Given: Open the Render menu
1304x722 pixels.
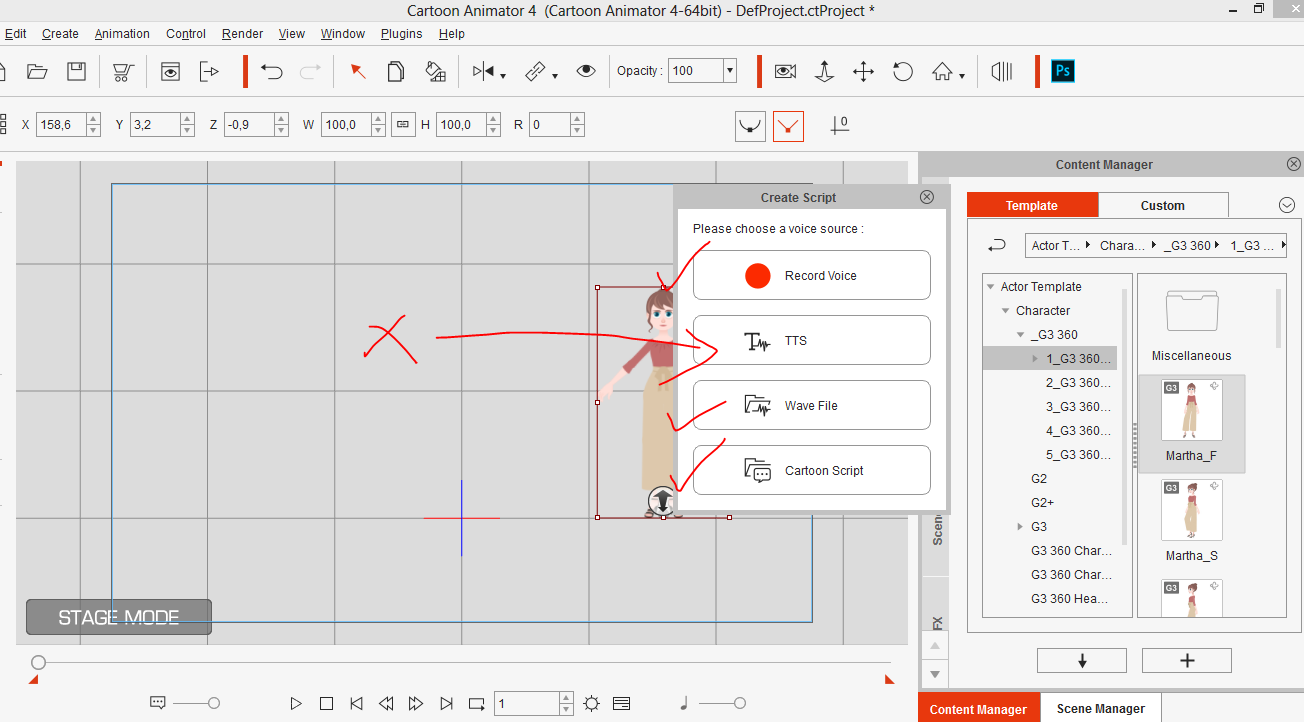Looking at the screenshot, I should [x=242, y=33].
